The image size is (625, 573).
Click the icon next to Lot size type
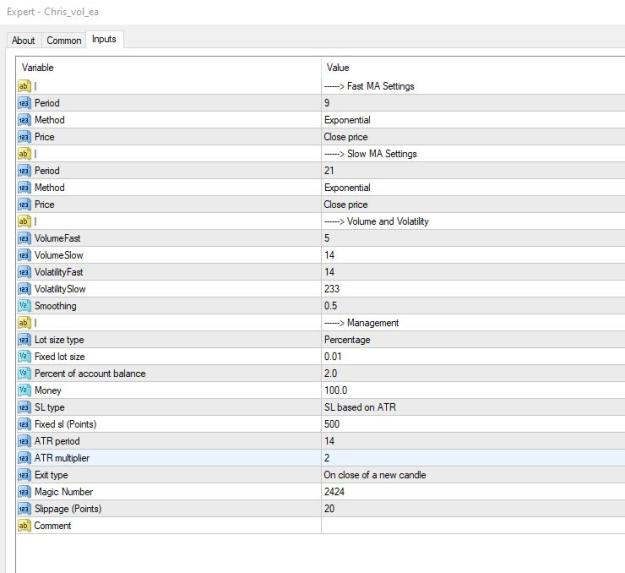tap(24, 339)
